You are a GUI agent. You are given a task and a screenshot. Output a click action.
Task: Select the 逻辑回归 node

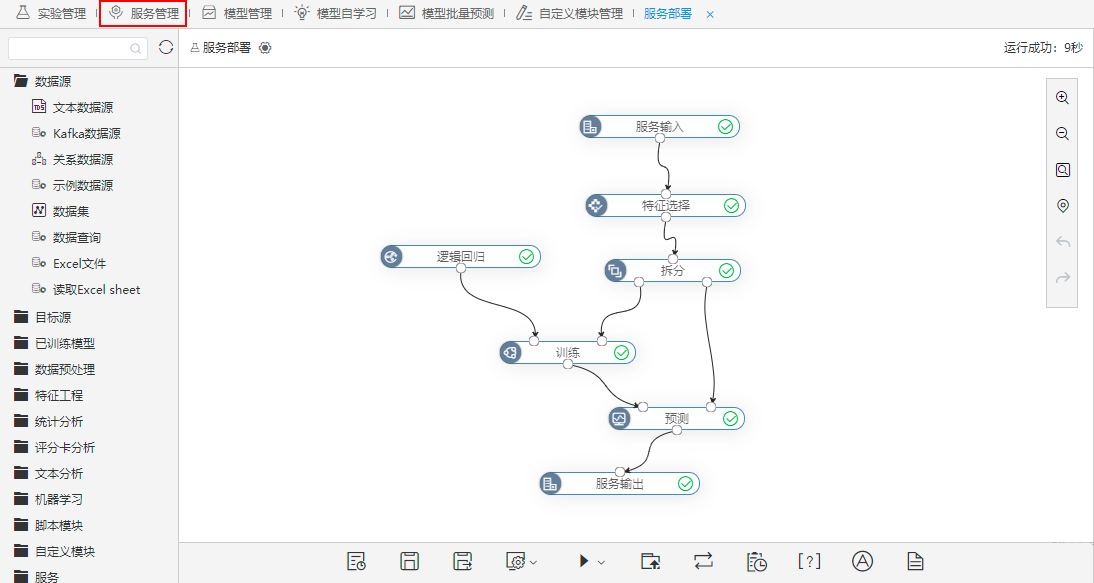click(x=460, y=257)
